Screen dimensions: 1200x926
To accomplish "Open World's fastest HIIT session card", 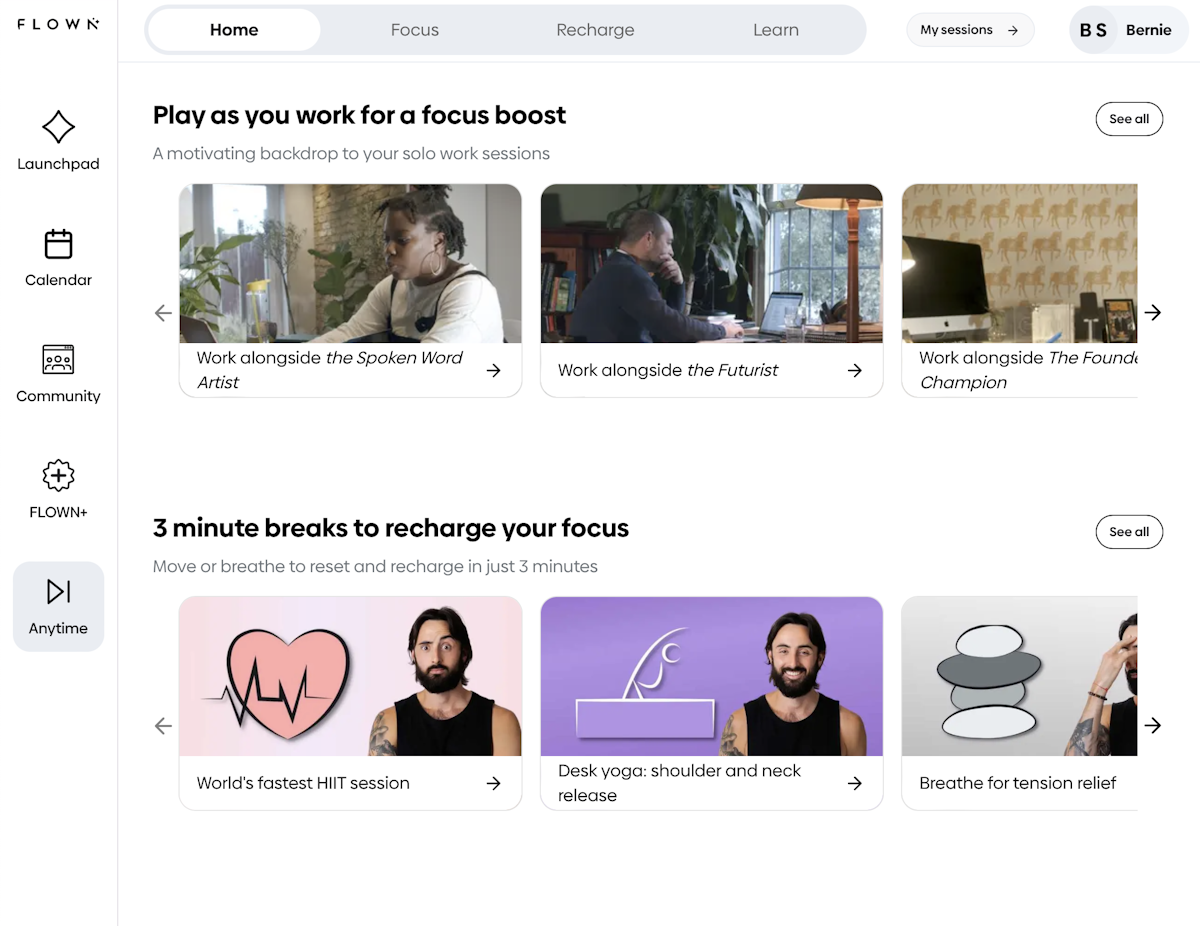I will [x=350, y=703].
